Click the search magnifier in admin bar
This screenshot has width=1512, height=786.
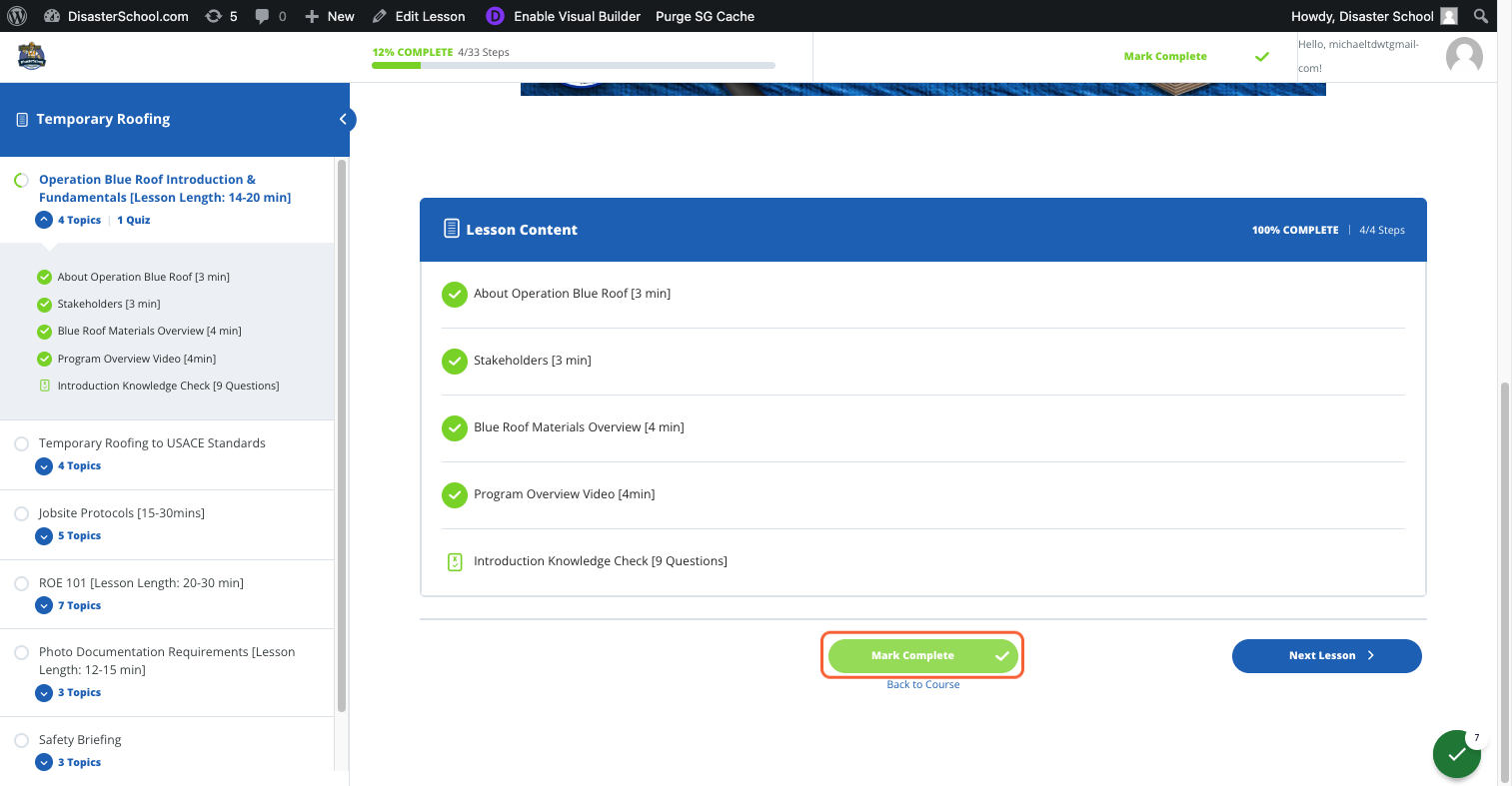1481,16
